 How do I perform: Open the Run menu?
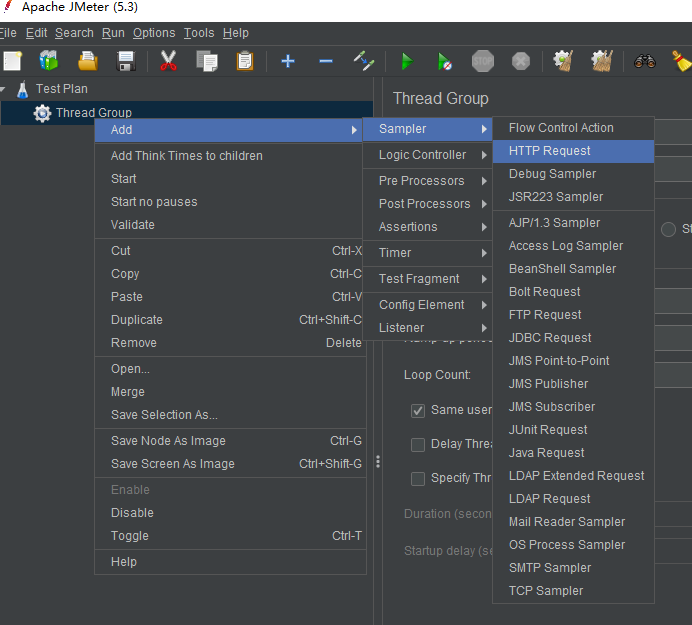click(x=113, y=33)
